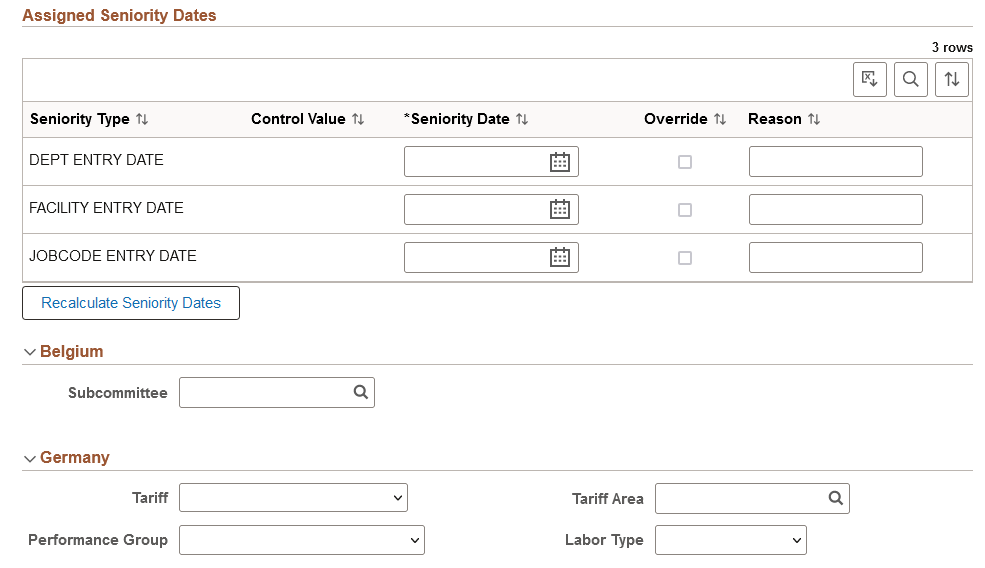Open the Tariff dropdown
Viewport: 985px width, 568px height.
pyautogui.click(x=293, y=498)
